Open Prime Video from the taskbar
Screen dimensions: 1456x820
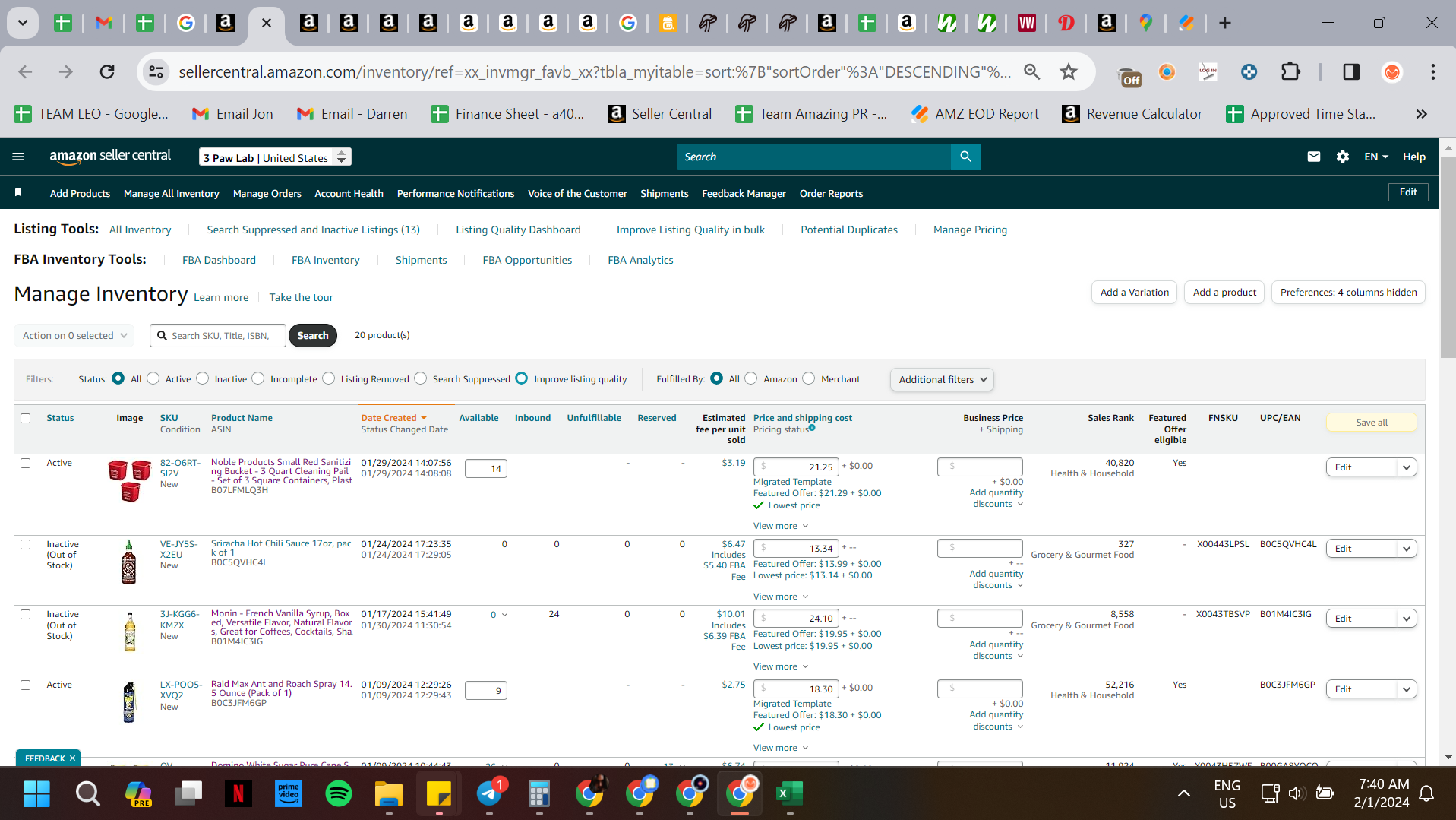point(289,793)
